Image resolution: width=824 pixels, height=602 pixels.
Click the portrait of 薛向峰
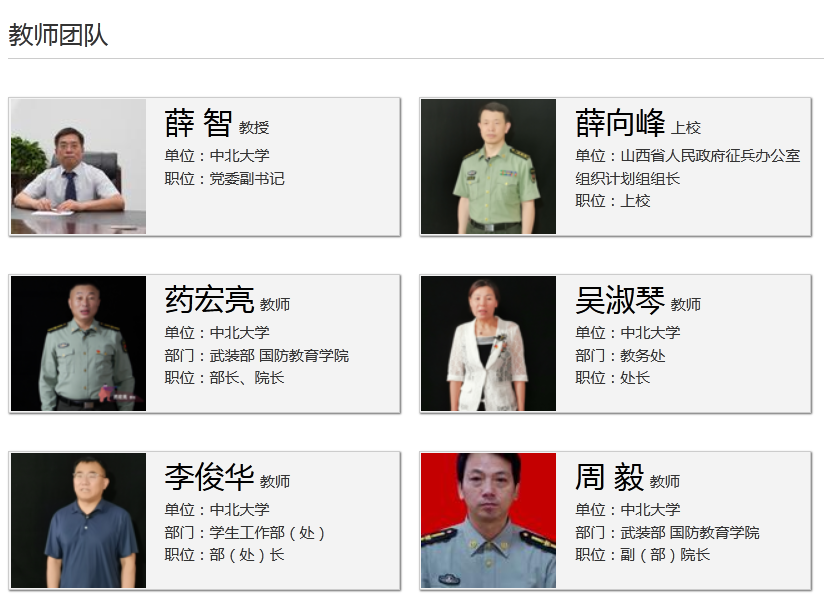tap(488, 167)
